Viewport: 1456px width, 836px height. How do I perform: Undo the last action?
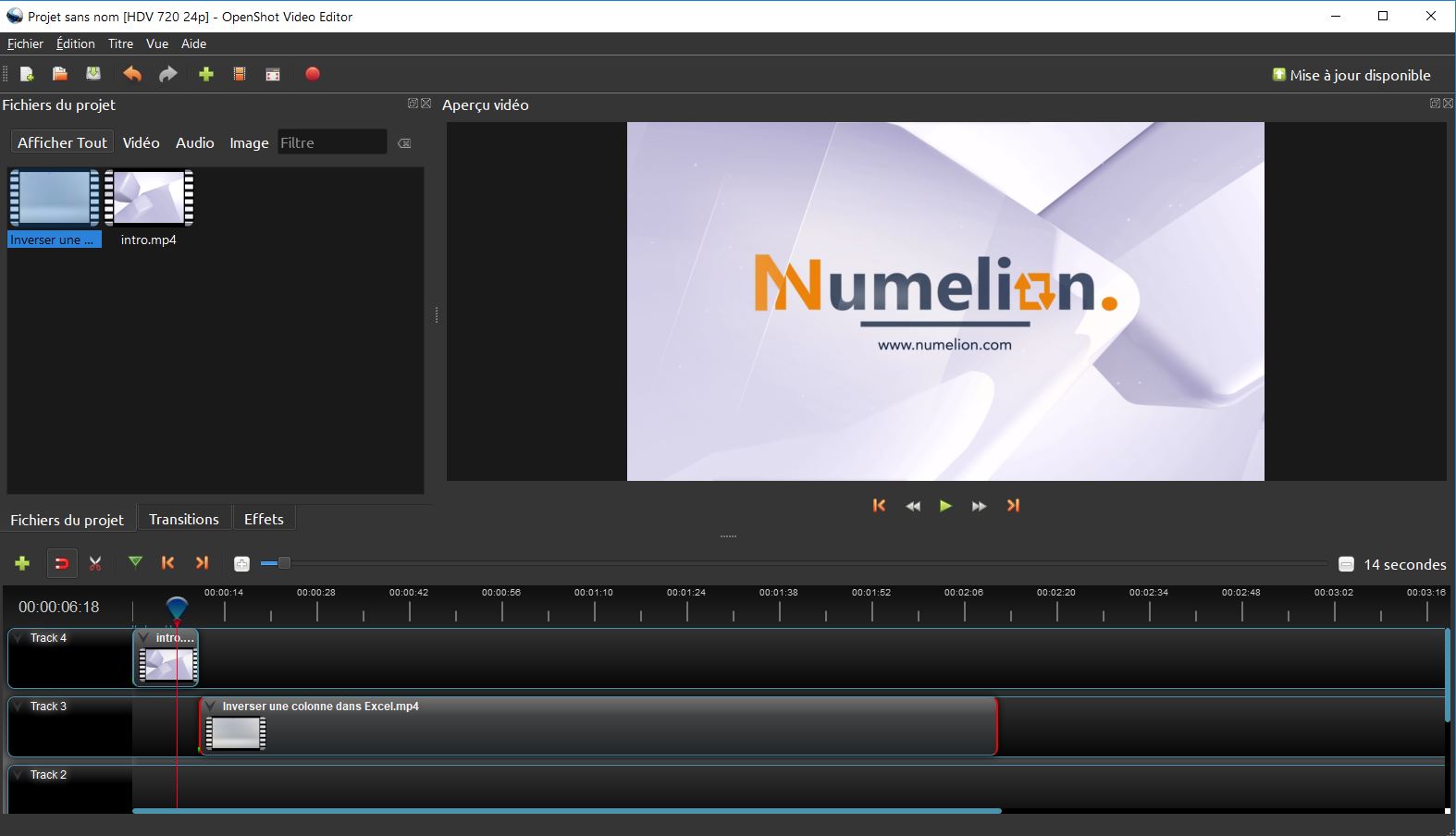[132, 75]
